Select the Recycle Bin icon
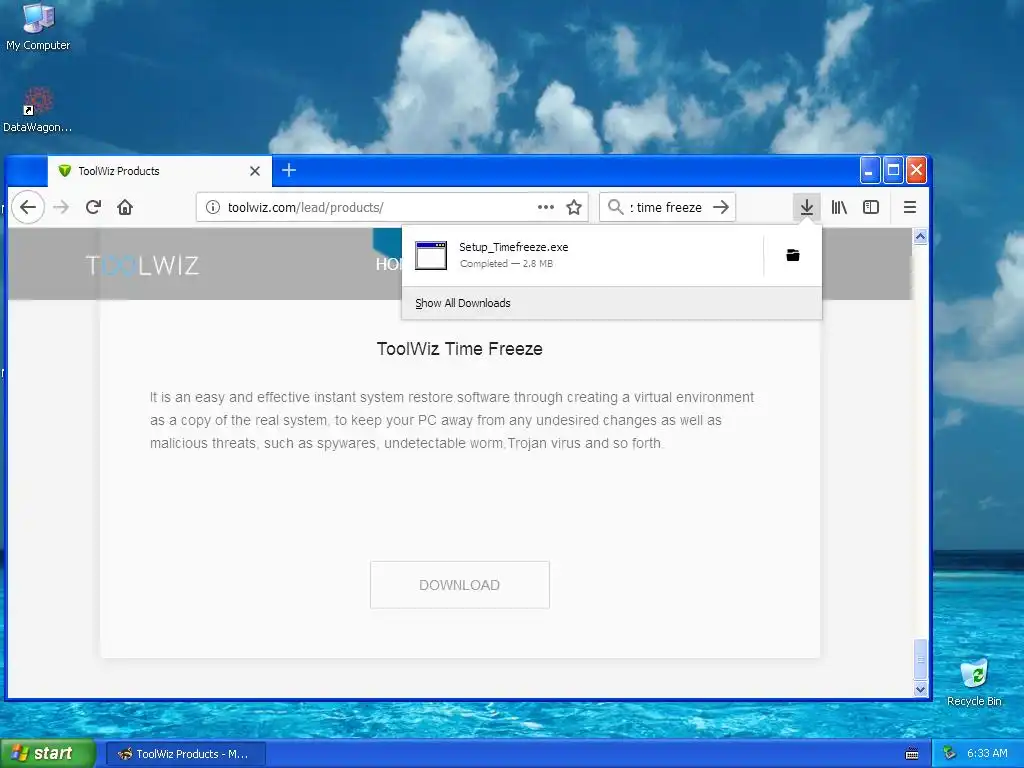 tap(974, 682)
